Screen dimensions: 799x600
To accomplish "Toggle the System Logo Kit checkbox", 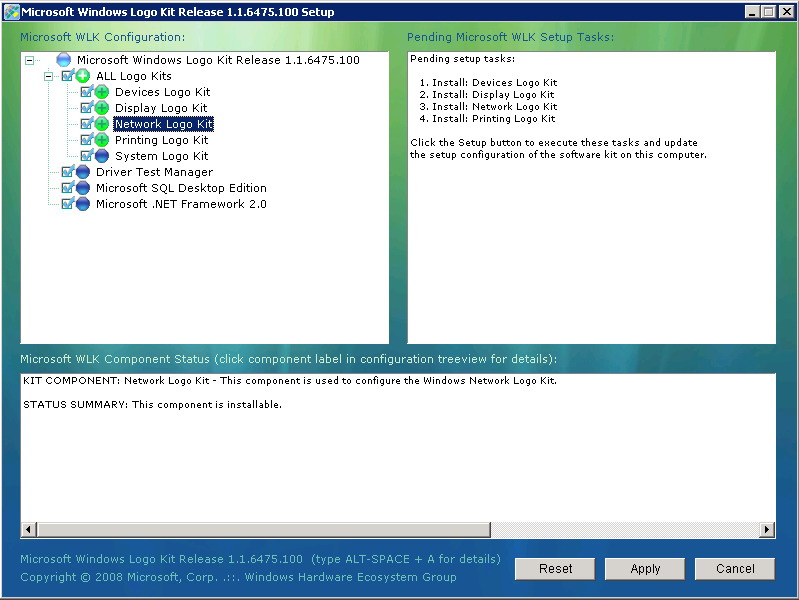I will [87, 155].
